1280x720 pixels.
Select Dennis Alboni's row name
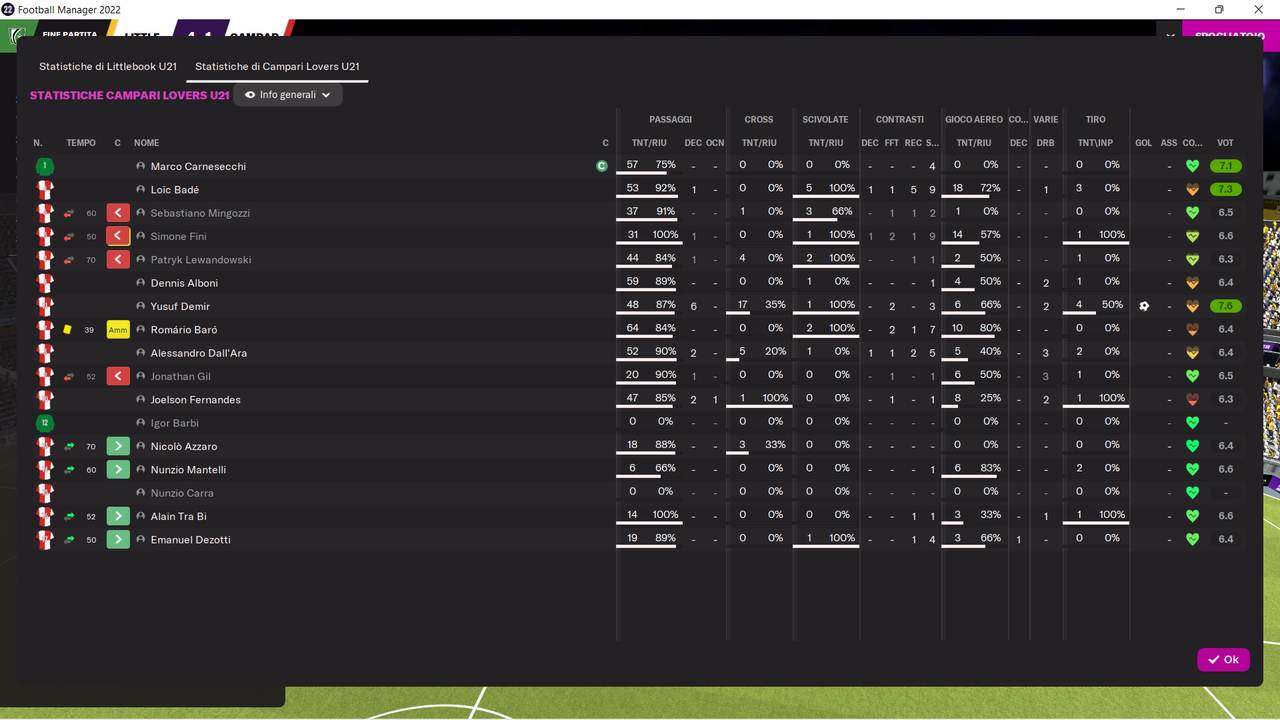(x=184, y=283)
